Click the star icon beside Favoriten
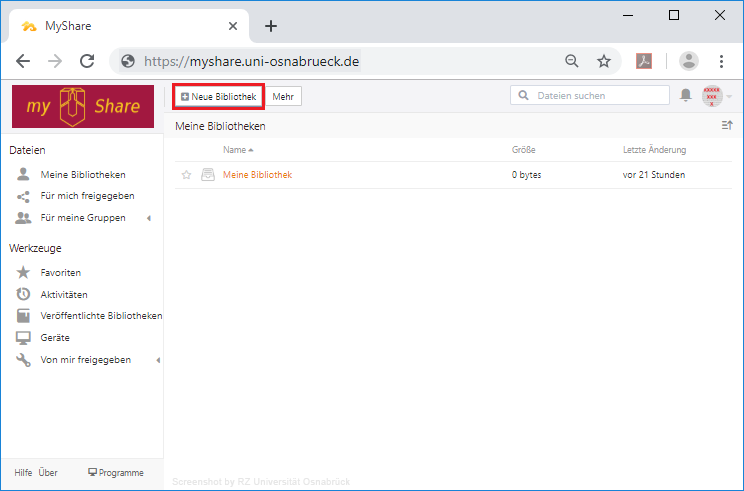This screenshot has height=491, width=744. click(23, 272)
